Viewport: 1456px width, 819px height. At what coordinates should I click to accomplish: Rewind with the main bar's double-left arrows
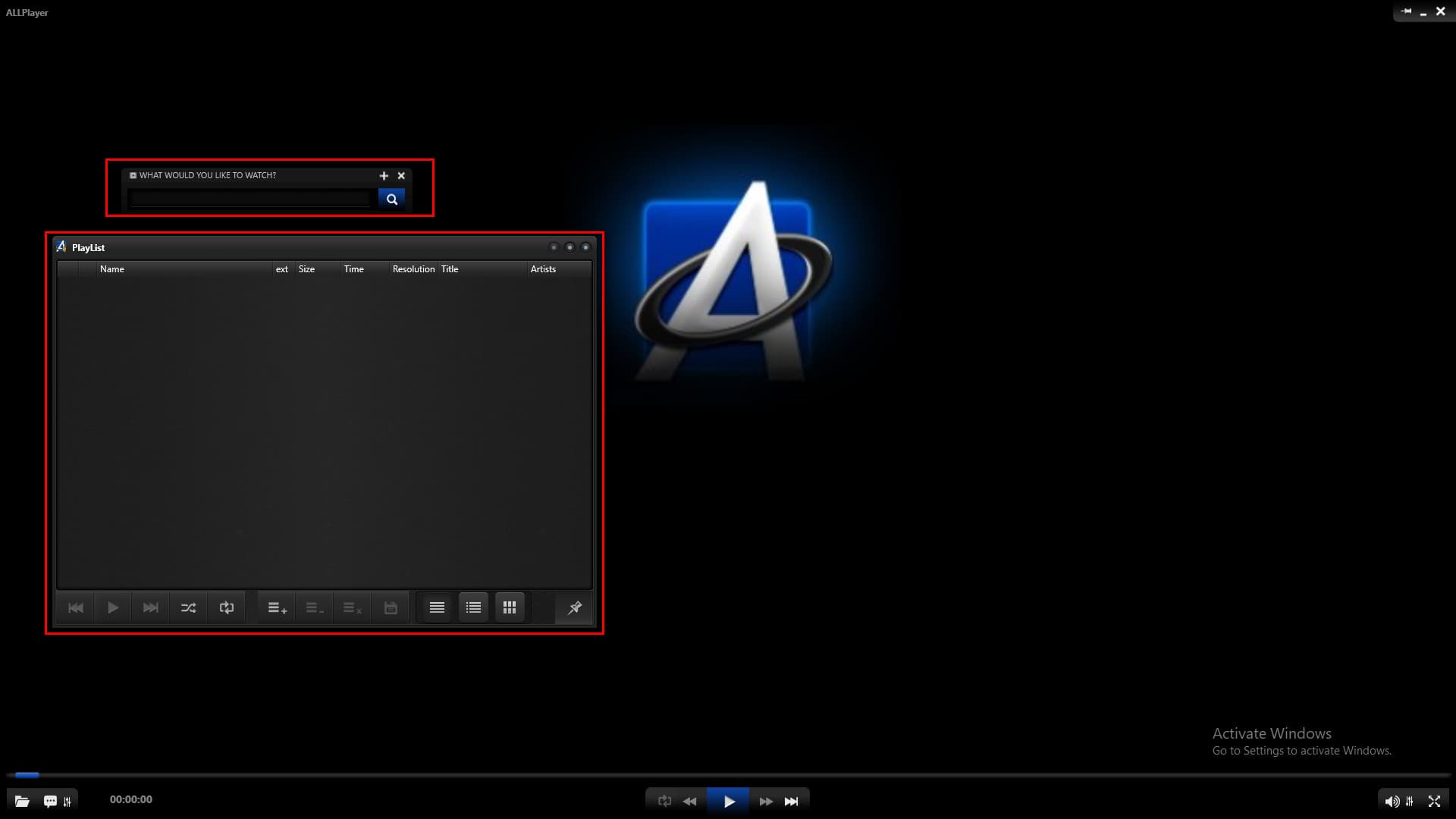tap(689, 801)
